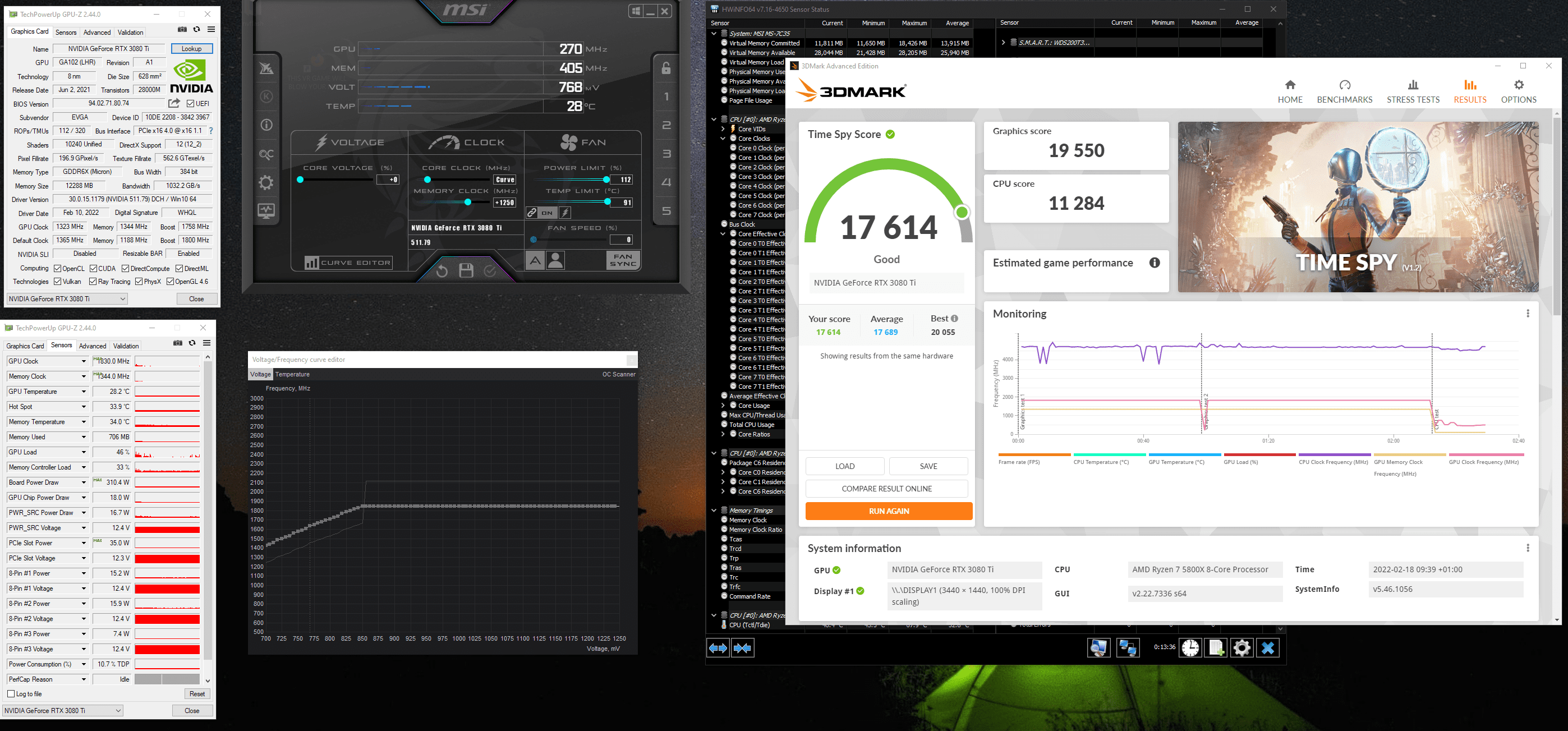Toggle the OpenCL checkbox
Screen dimensions: 1568x731
click(57, 268)
